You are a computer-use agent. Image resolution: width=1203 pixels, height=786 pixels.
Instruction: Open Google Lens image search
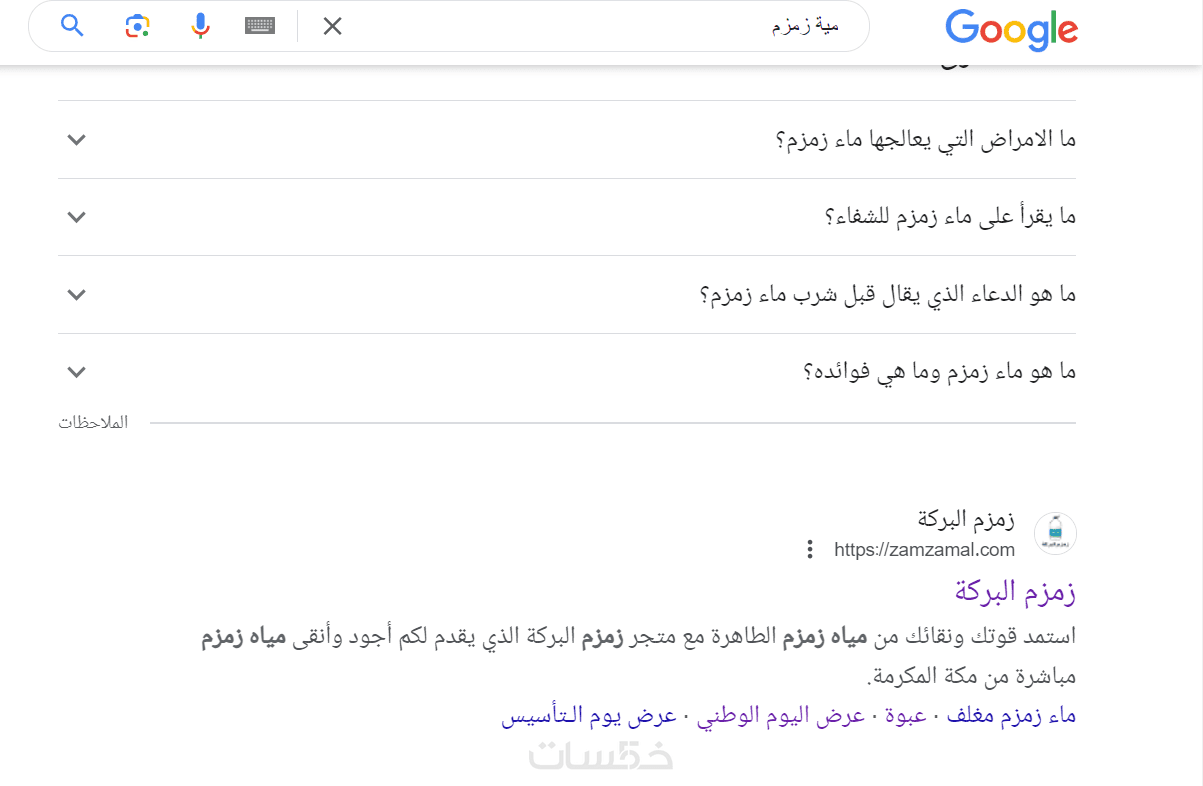pyautogui.click(x=137, y=26)
